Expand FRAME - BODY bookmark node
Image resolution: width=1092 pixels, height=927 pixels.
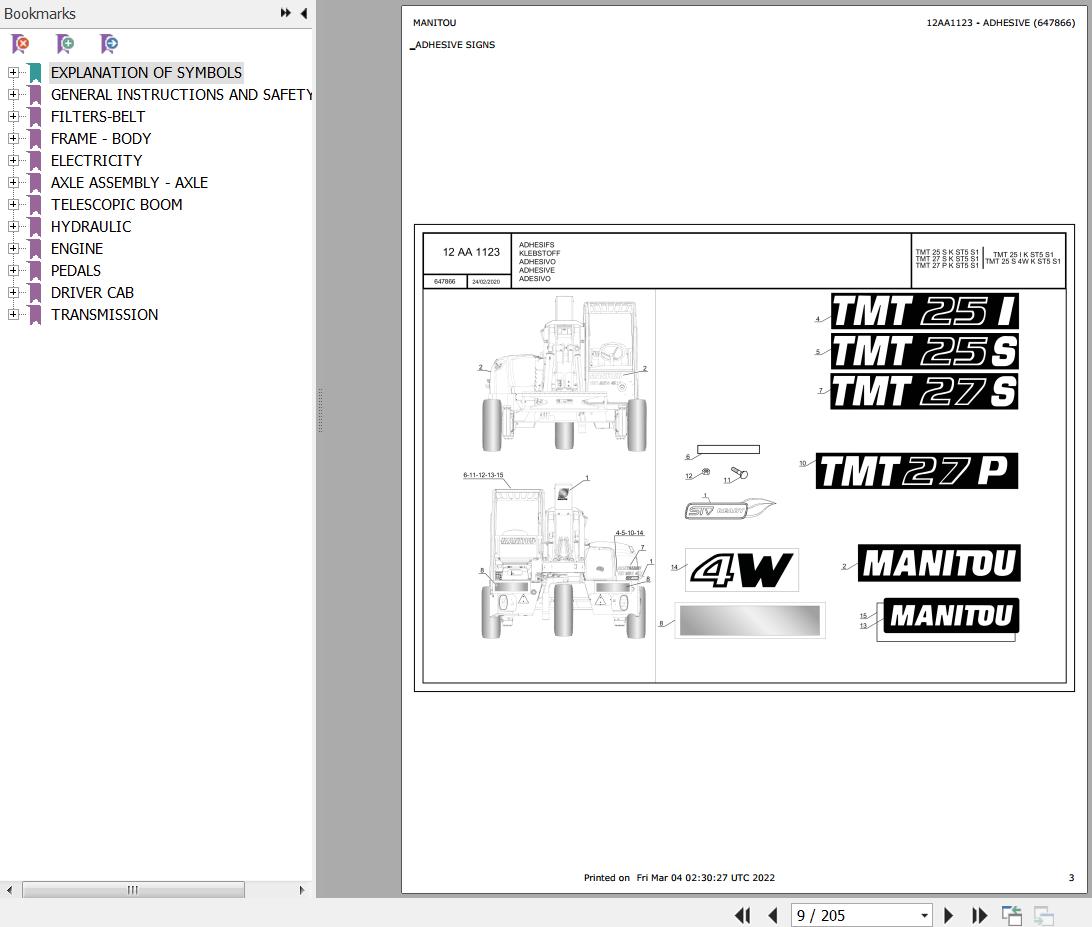13,139
